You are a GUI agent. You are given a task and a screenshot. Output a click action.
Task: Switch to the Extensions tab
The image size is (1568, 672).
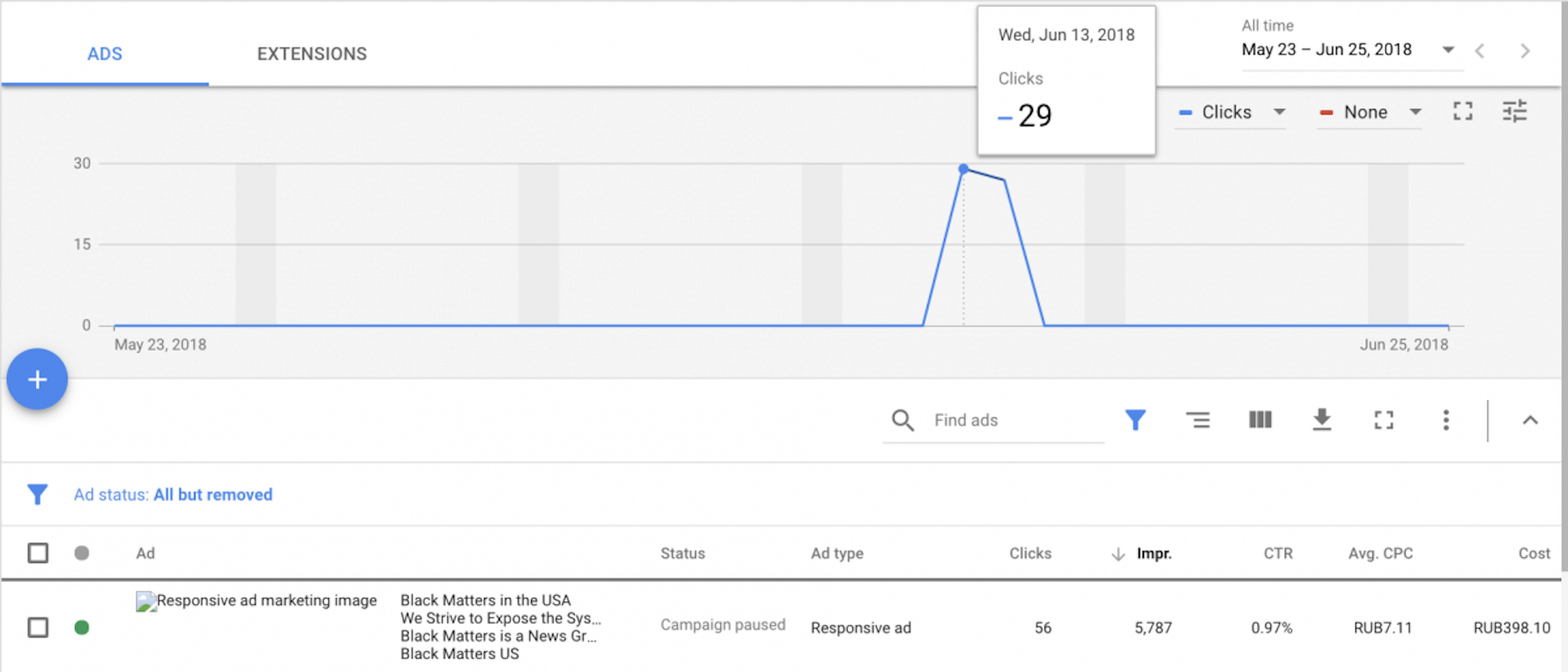312,54
